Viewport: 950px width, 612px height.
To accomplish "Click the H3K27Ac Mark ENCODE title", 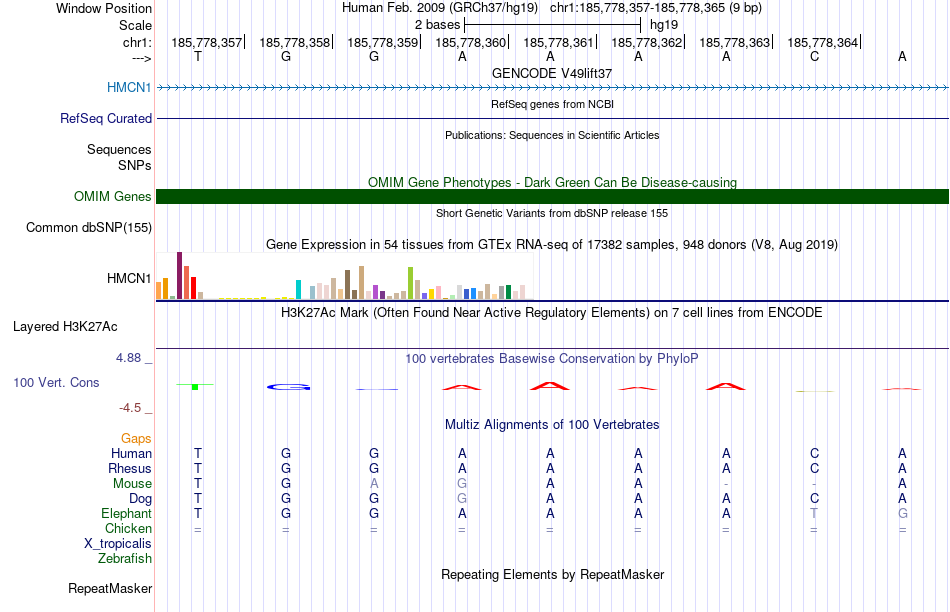I will (552, 313).
